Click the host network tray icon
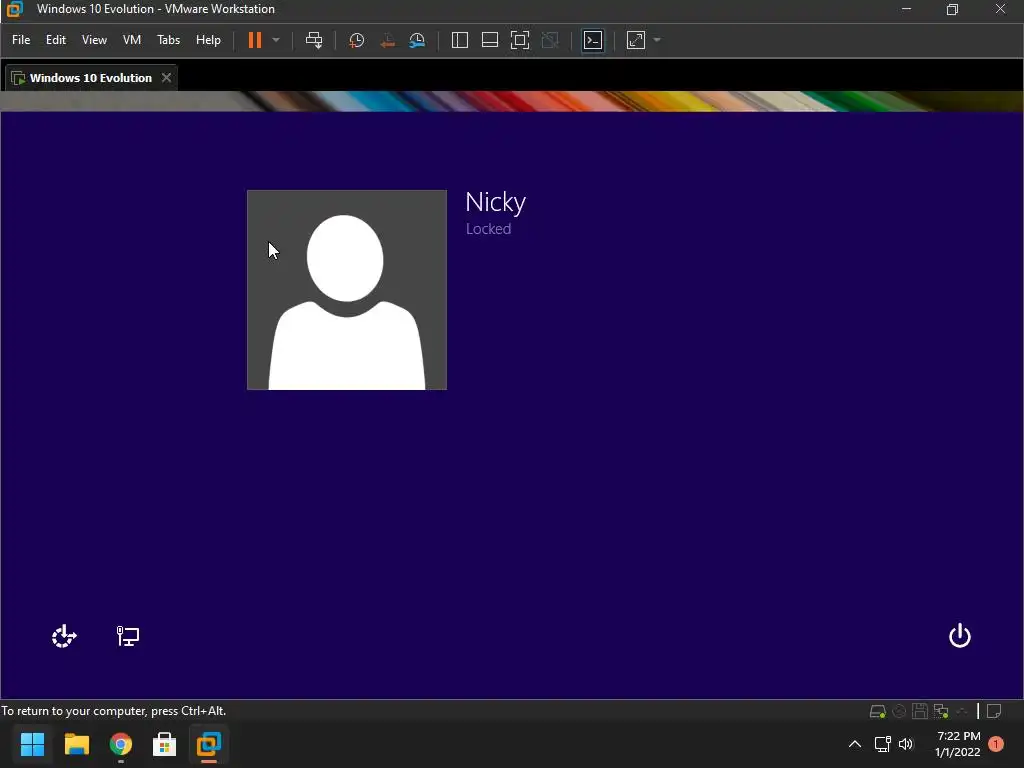This screenshot has height=768, width=1024. click(x=882, y=744)
